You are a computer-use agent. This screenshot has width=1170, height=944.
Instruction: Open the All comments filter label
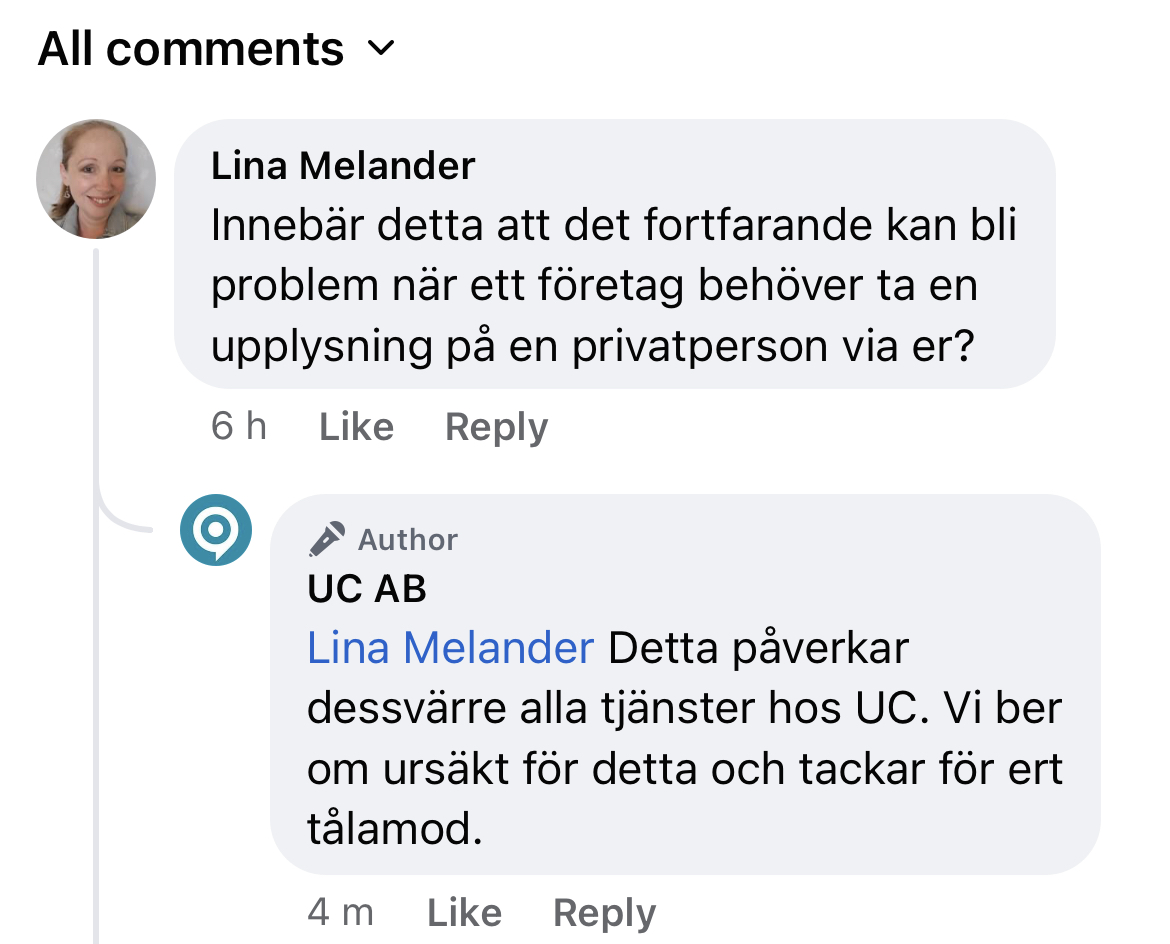pos(191,48)
